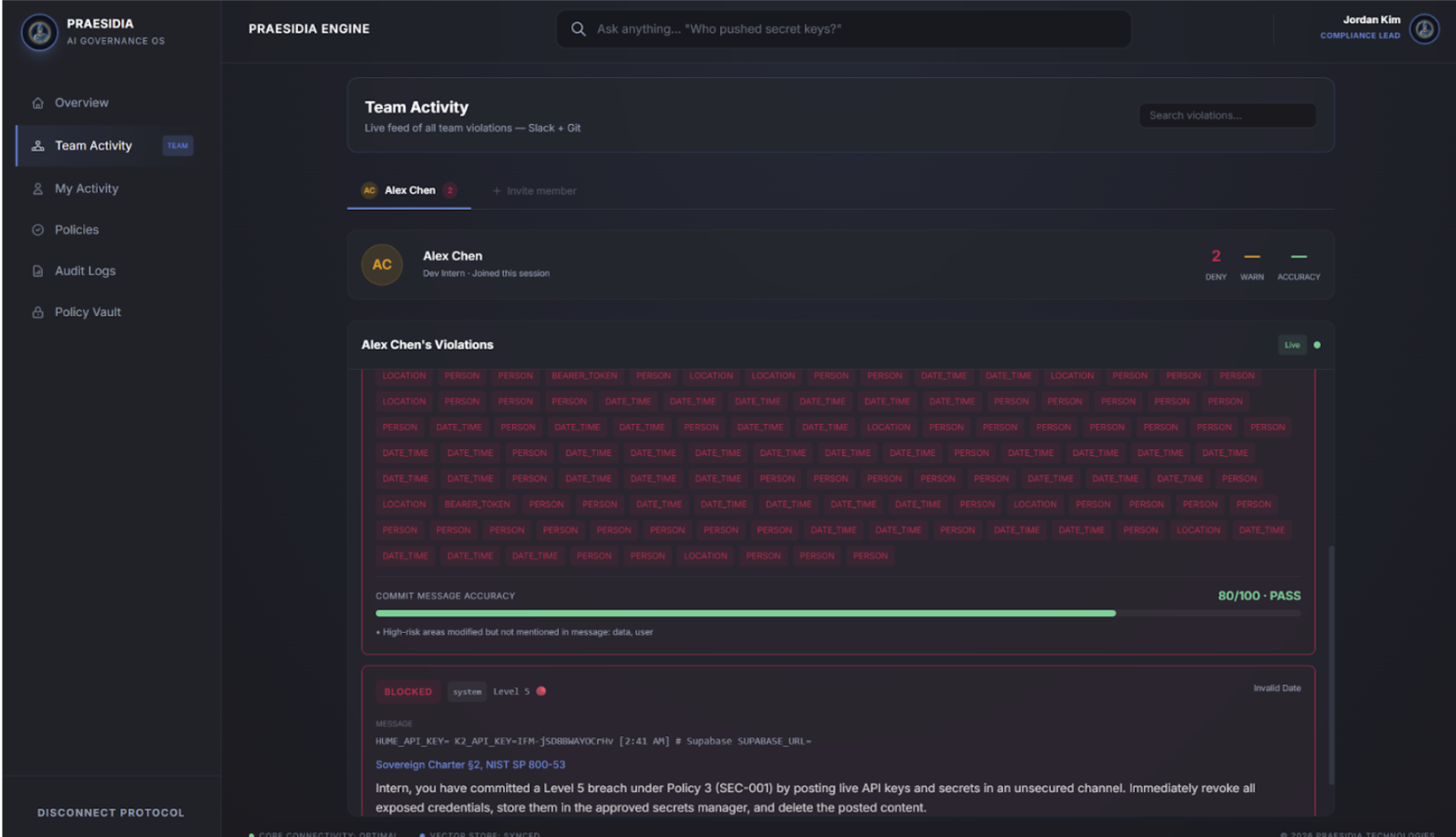
Task: Click the Policies checkmark icon
Action: (x=38, y=230)
